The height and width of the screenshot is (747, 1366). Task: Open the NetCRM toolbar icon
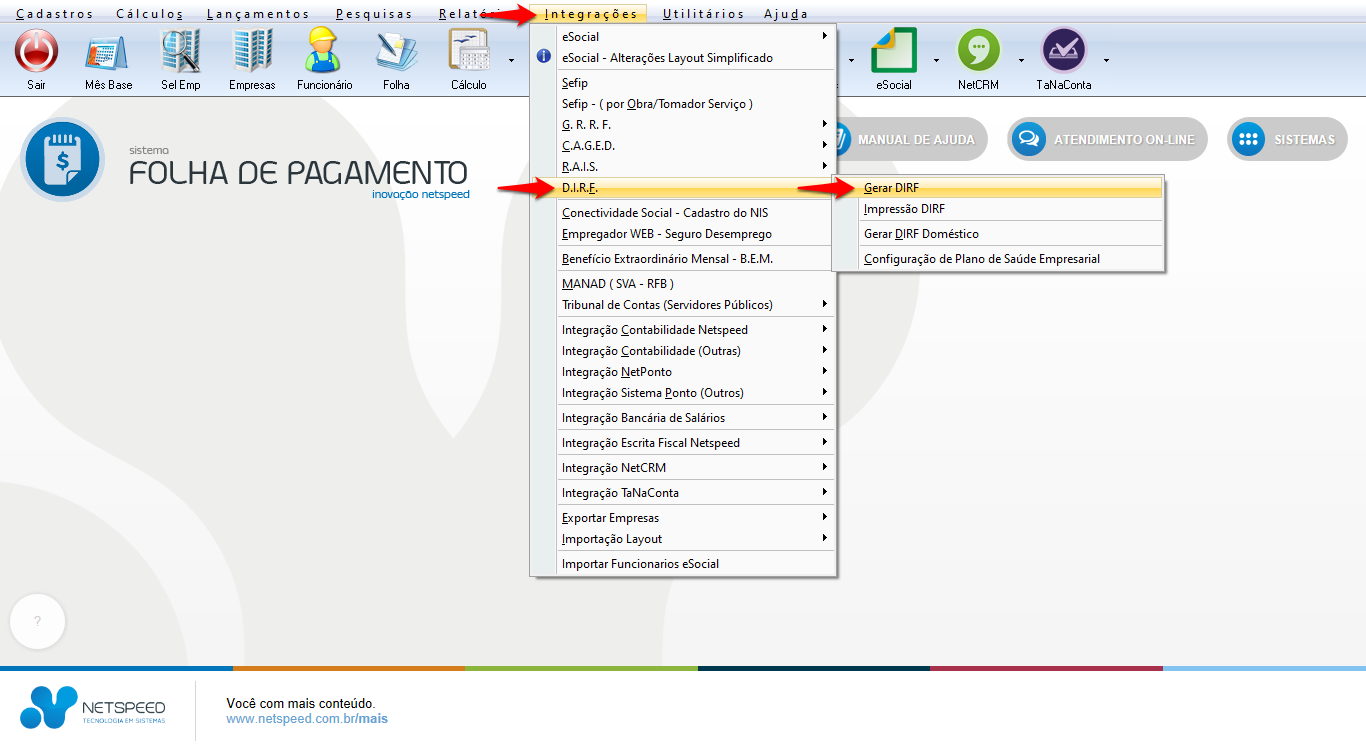(x=978, y=51)
